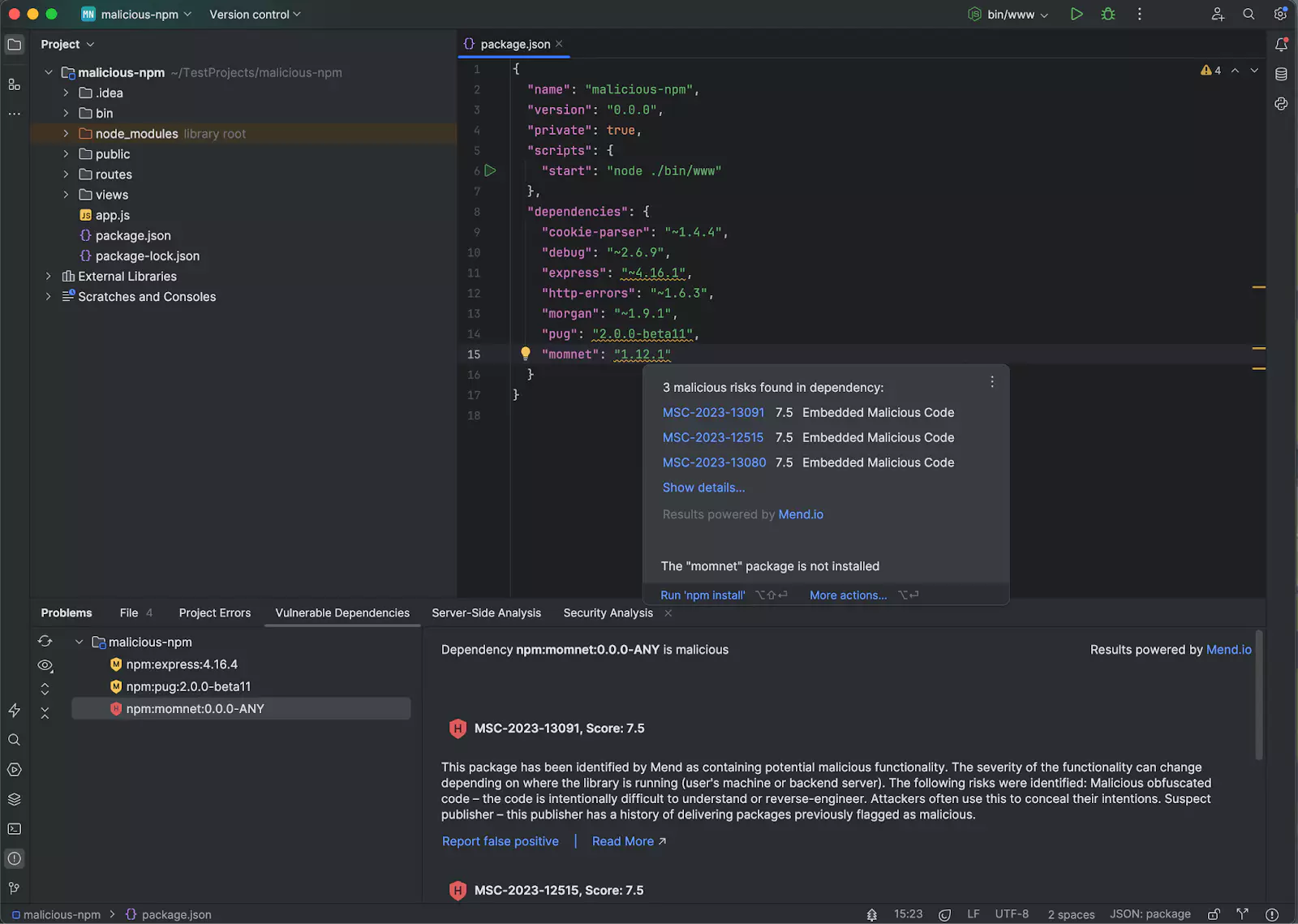The width and height of the screenshot is (1298, 924).
Task: Open the Notifications bell panel
Action: [x=1281, y=45]
